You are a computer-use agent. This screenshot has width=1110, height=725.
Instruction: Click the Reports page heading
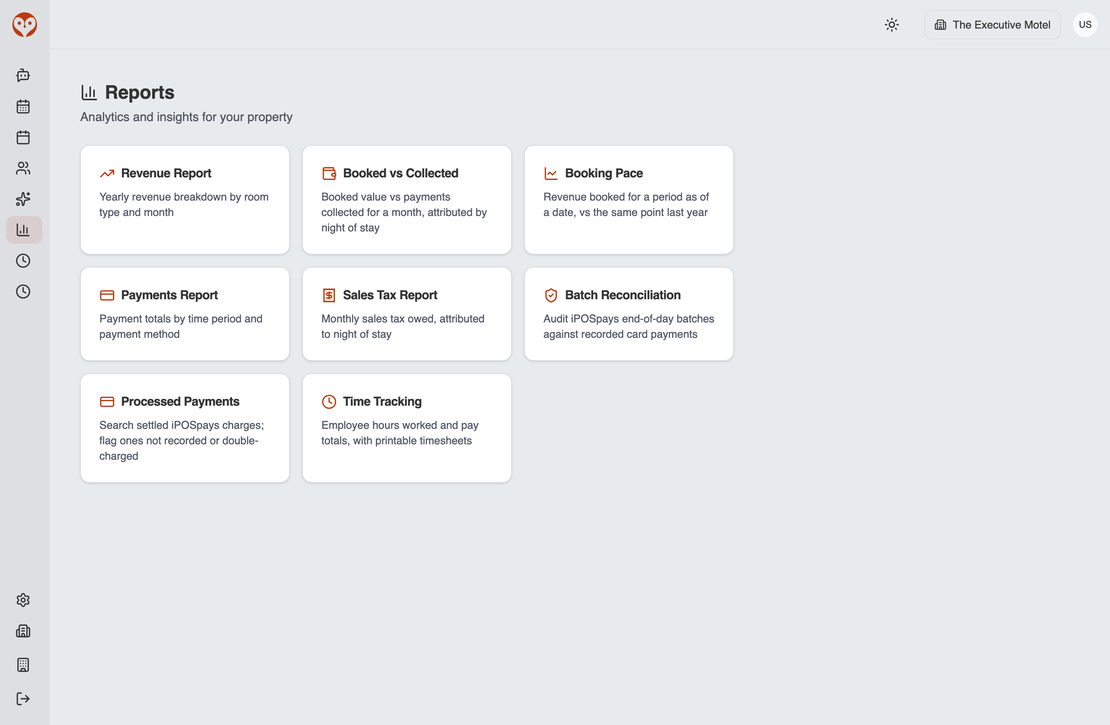139,93
